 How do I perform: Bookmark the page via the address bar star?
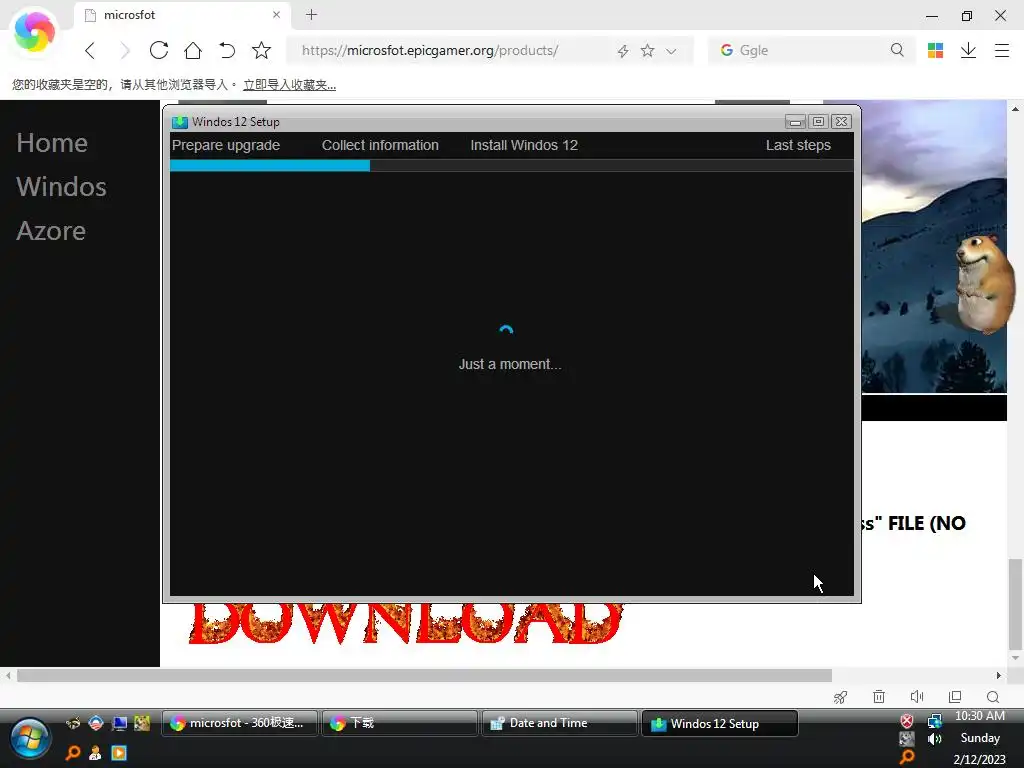pyautogui.click(x=647, y=50)
